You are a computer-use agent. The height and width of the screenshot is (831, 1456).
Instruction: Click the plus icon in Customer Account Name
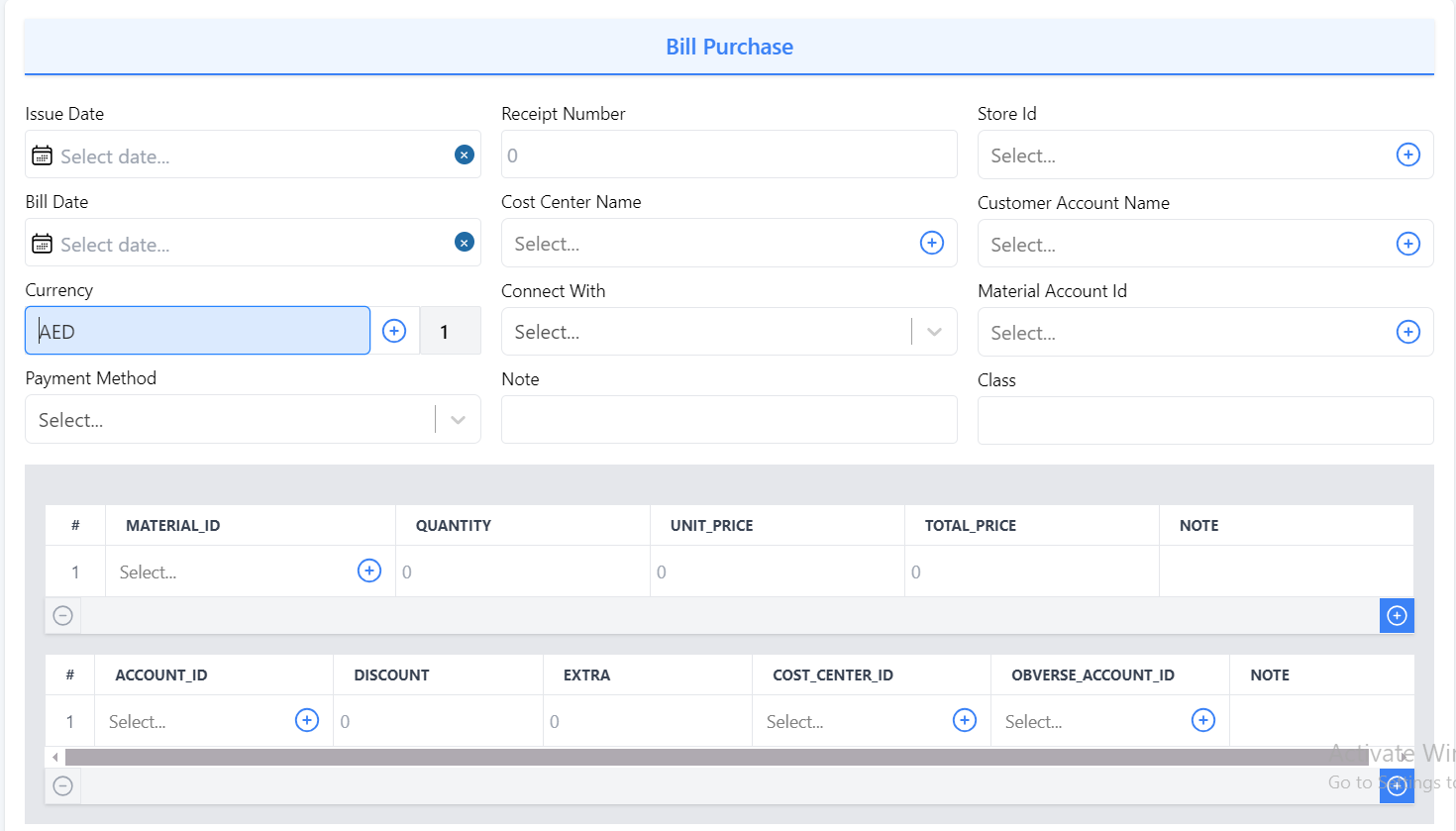click(1407, 244)
